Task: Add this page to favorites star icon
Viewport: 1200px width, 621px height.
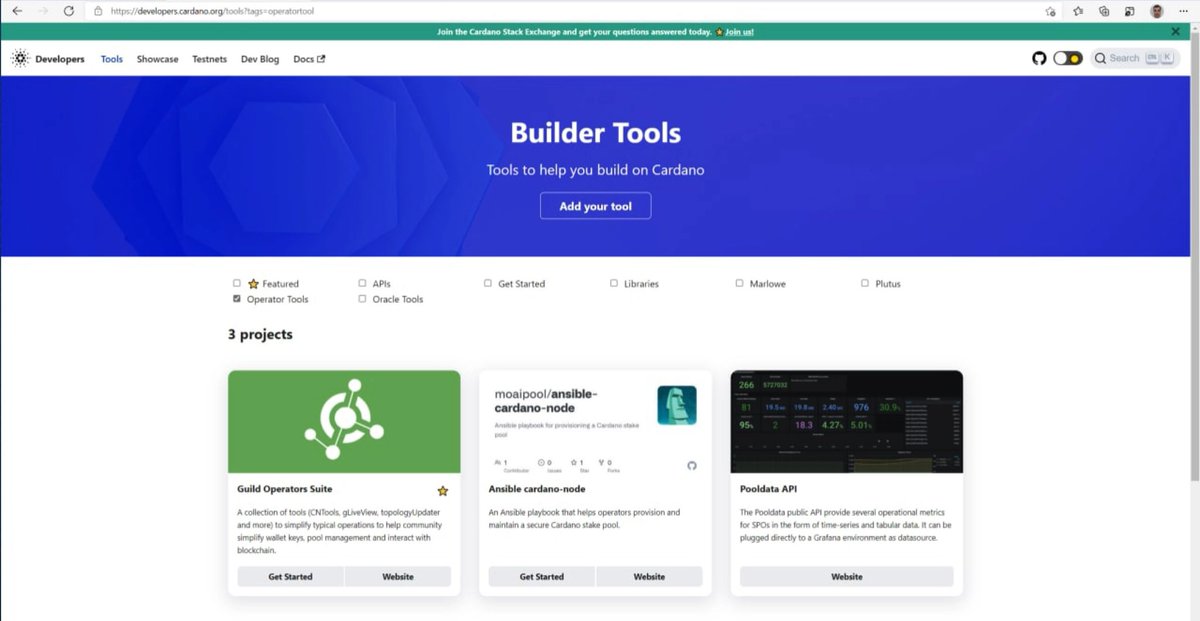Action: click(1050, 11)
